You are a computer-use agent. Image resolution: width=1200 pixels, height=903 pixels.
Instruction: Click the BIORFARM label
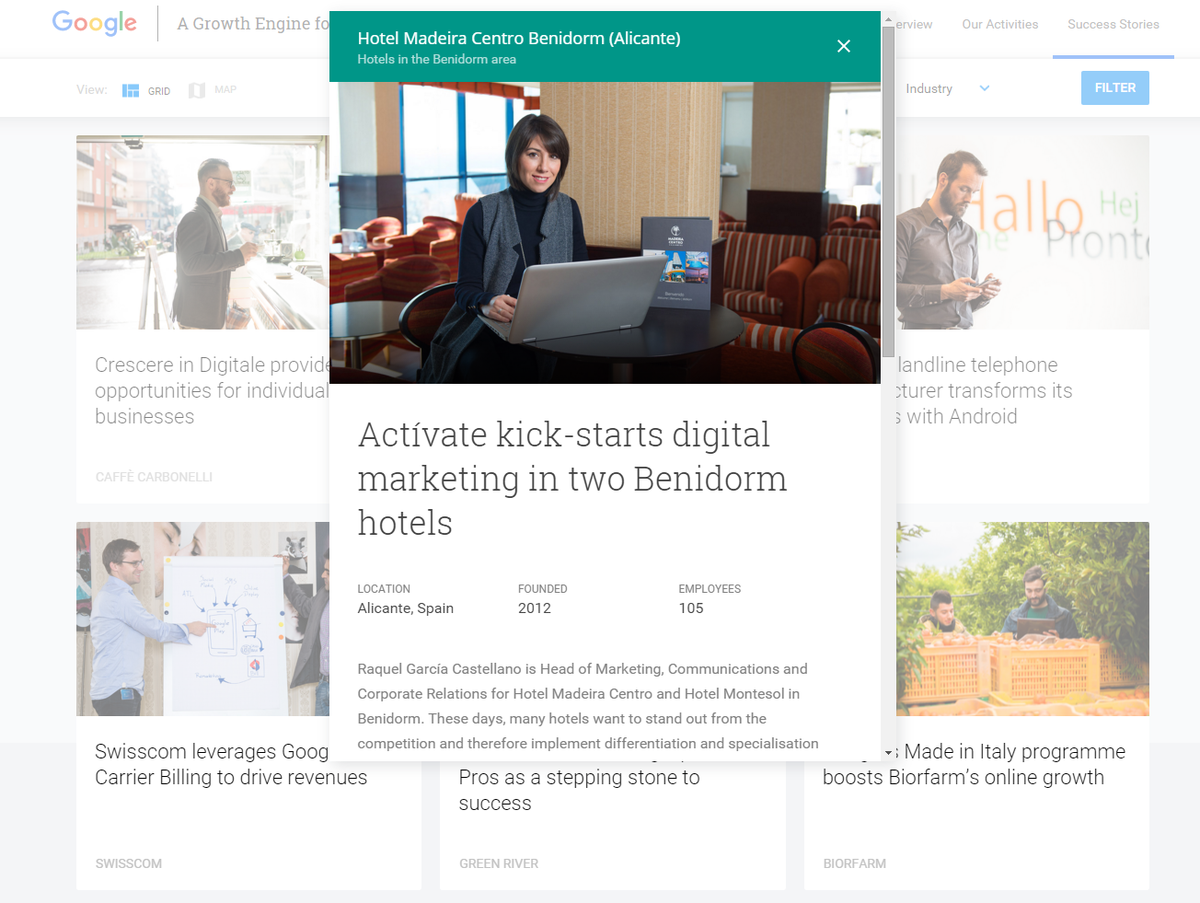(x=855, y=863)
